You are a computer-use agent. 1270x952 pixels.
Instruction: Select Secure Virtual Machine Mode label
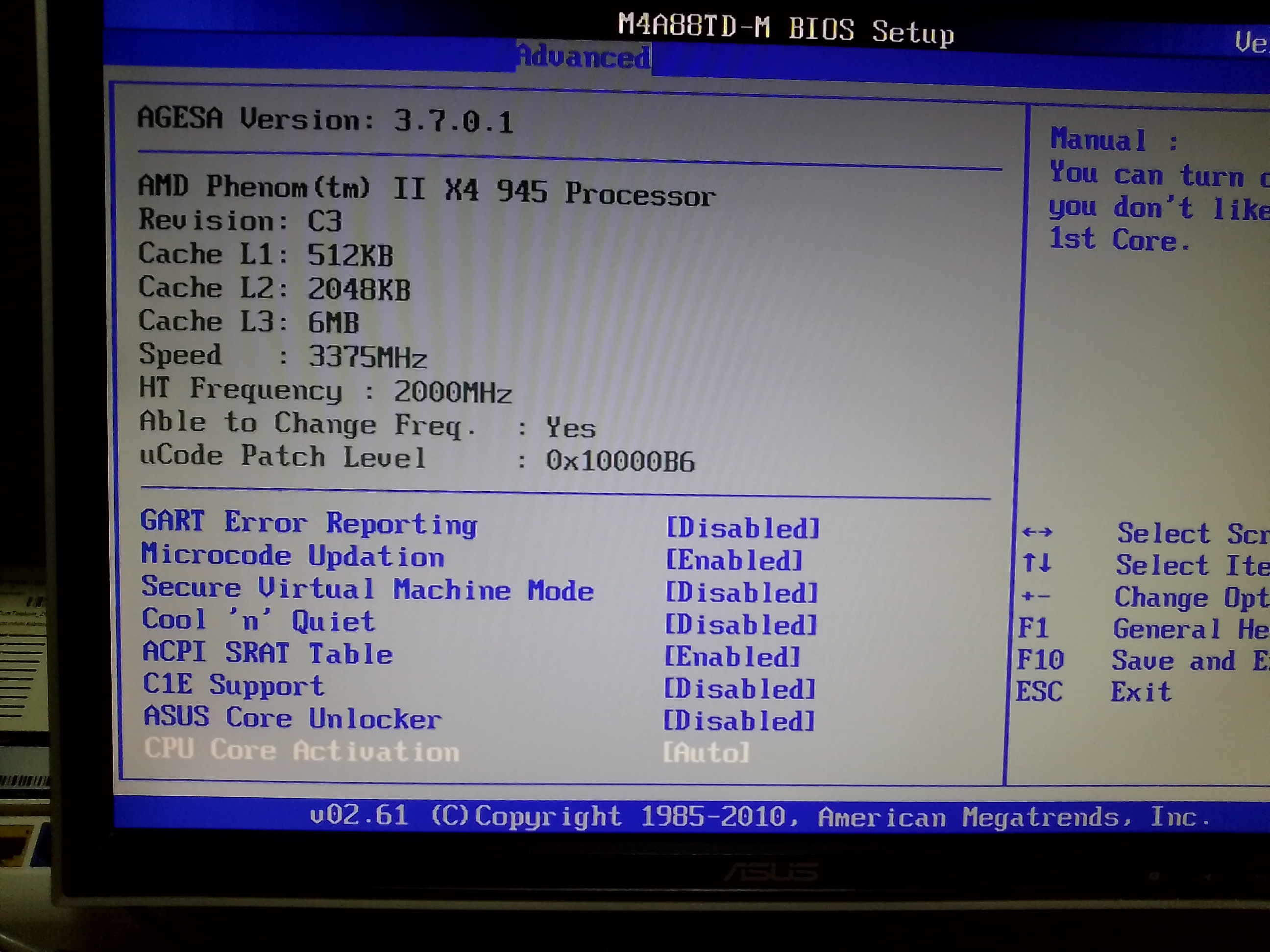[367, 589]
